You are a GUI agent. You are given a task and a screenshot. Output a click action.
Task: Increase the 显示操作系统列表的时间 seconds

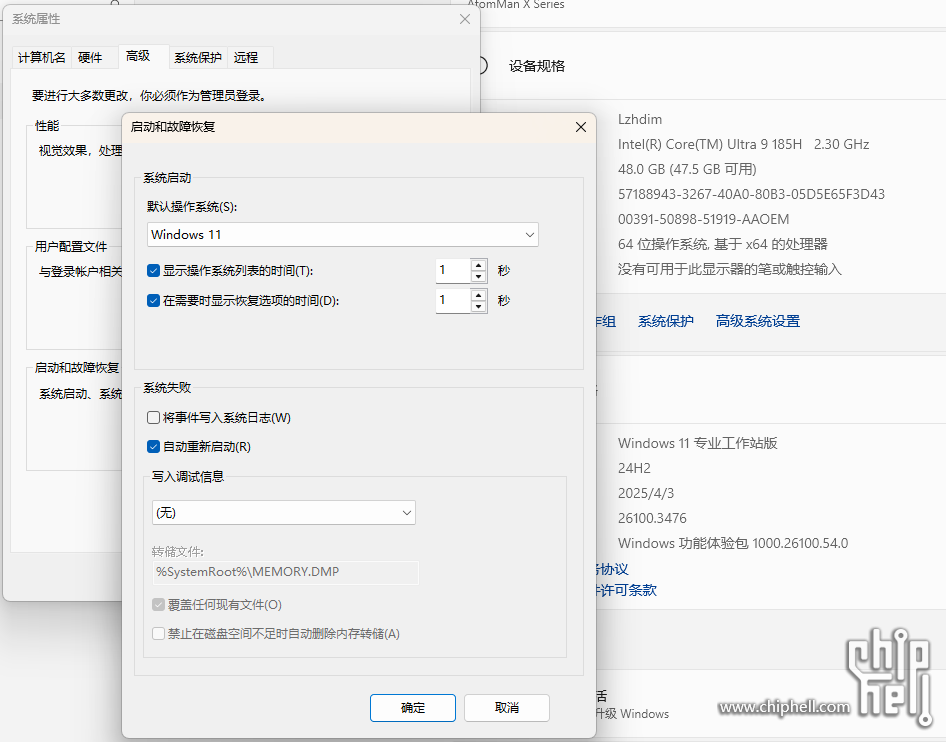tap(478, 265)
